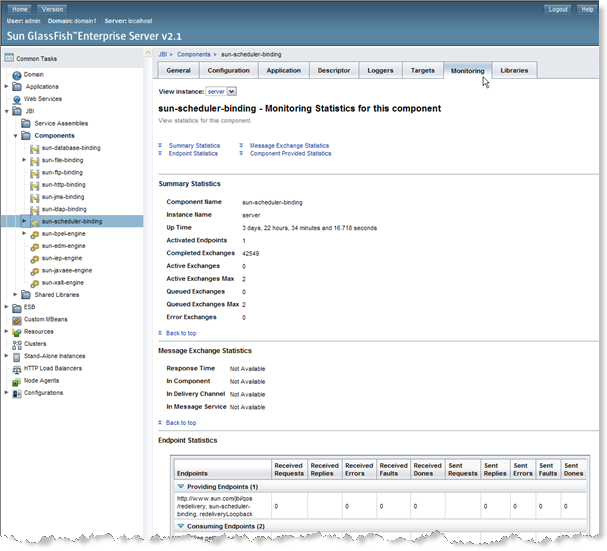Image resolution: width=607 pixels, height=551 pixels.
Task: Jump to Message Exchange Statistics link
Action: (289, 146)
